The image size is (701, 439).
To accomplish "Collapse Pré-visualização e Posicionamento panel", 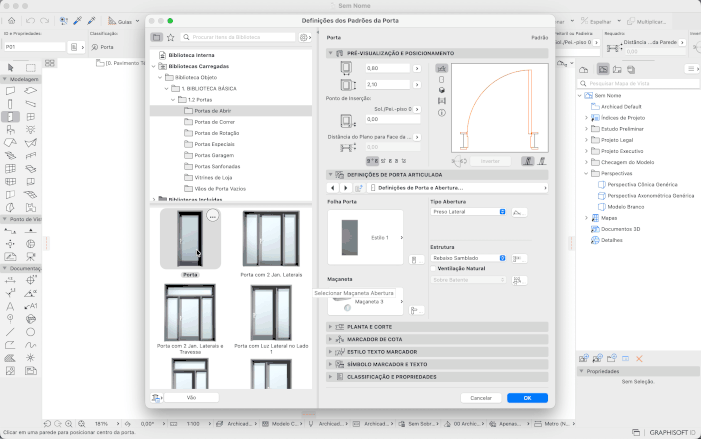I will point(437,53).
